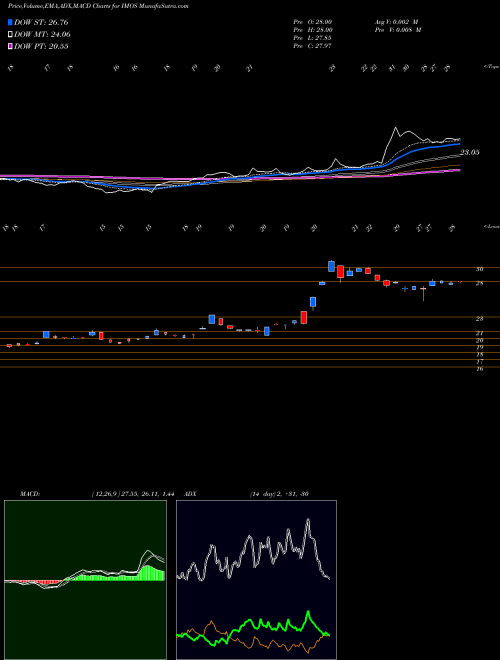Click the 28 price axis label

tap(479, 283)
